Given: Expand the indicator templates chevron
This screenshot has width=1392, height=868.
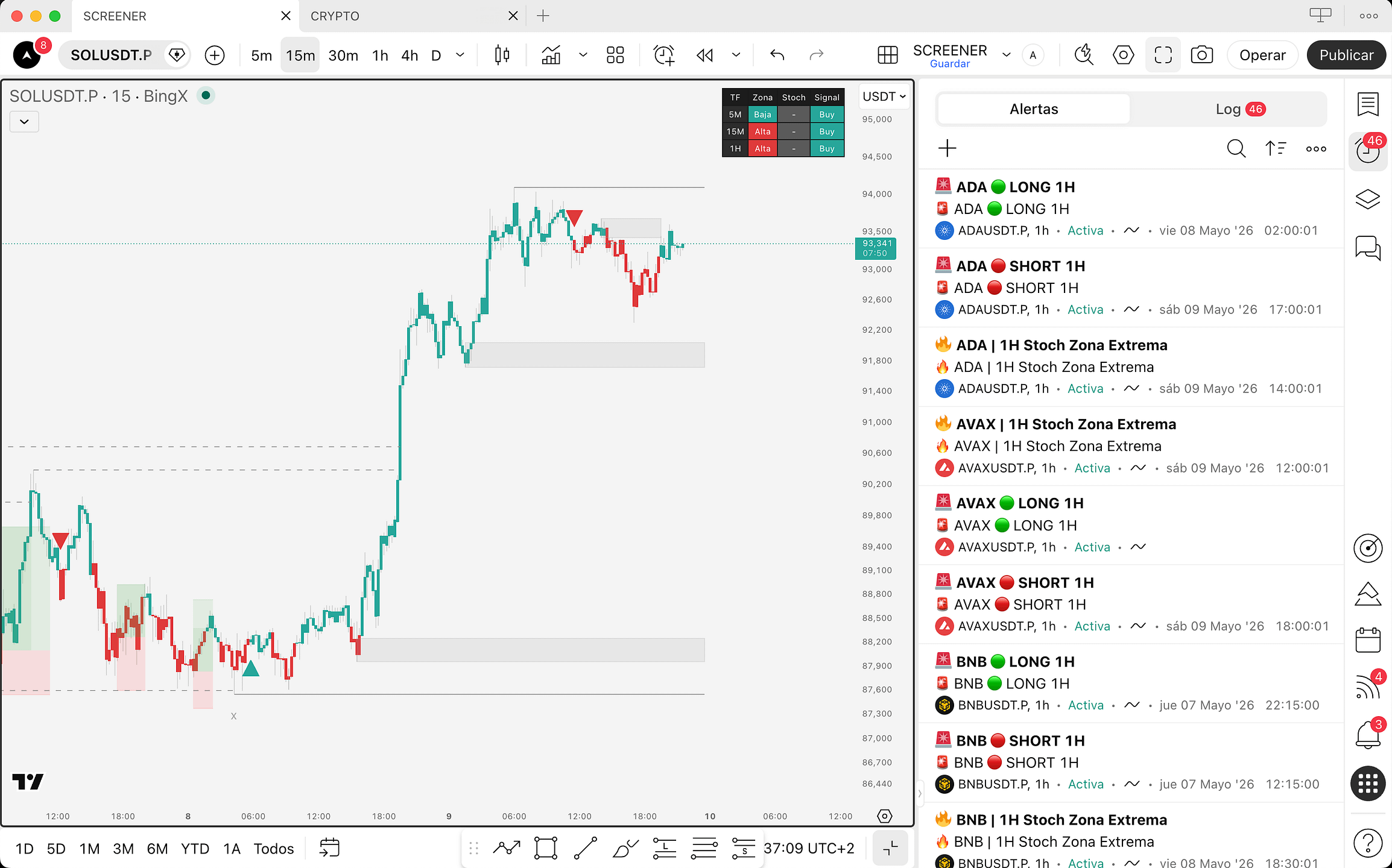Looking at the screenshot, I should pos(583,55).
